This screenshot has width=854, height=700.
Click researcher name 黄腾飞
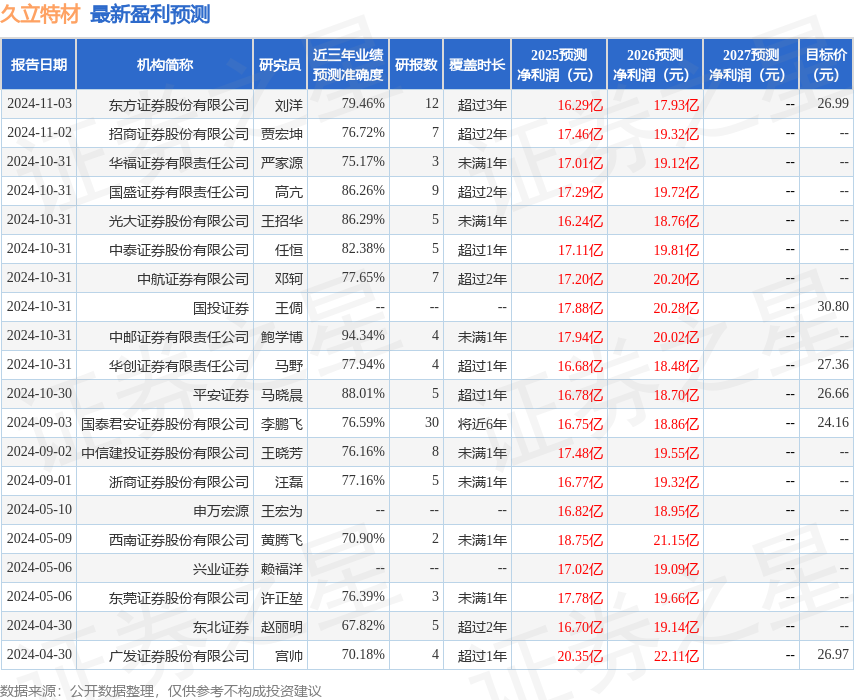point(282,540)
